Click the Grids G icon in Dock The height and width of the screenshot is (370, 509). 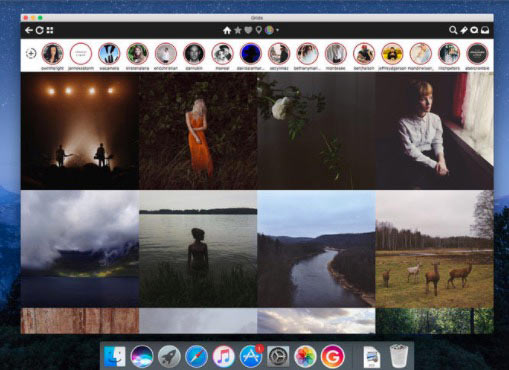point(332,356)
